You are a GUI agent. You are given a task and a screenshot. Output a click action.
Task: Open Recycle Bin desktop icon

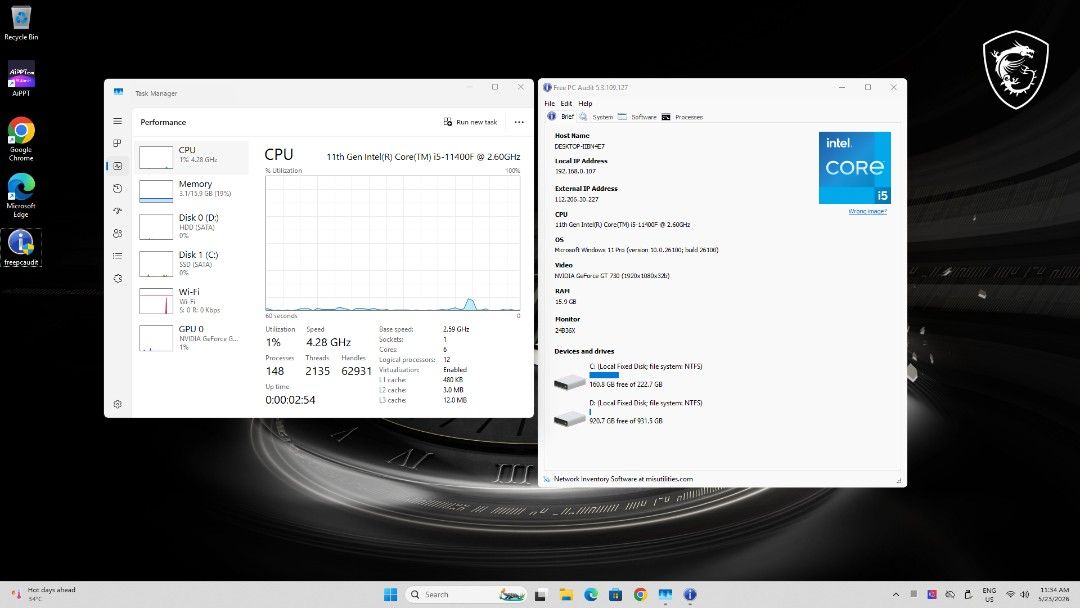coord(21,23)
